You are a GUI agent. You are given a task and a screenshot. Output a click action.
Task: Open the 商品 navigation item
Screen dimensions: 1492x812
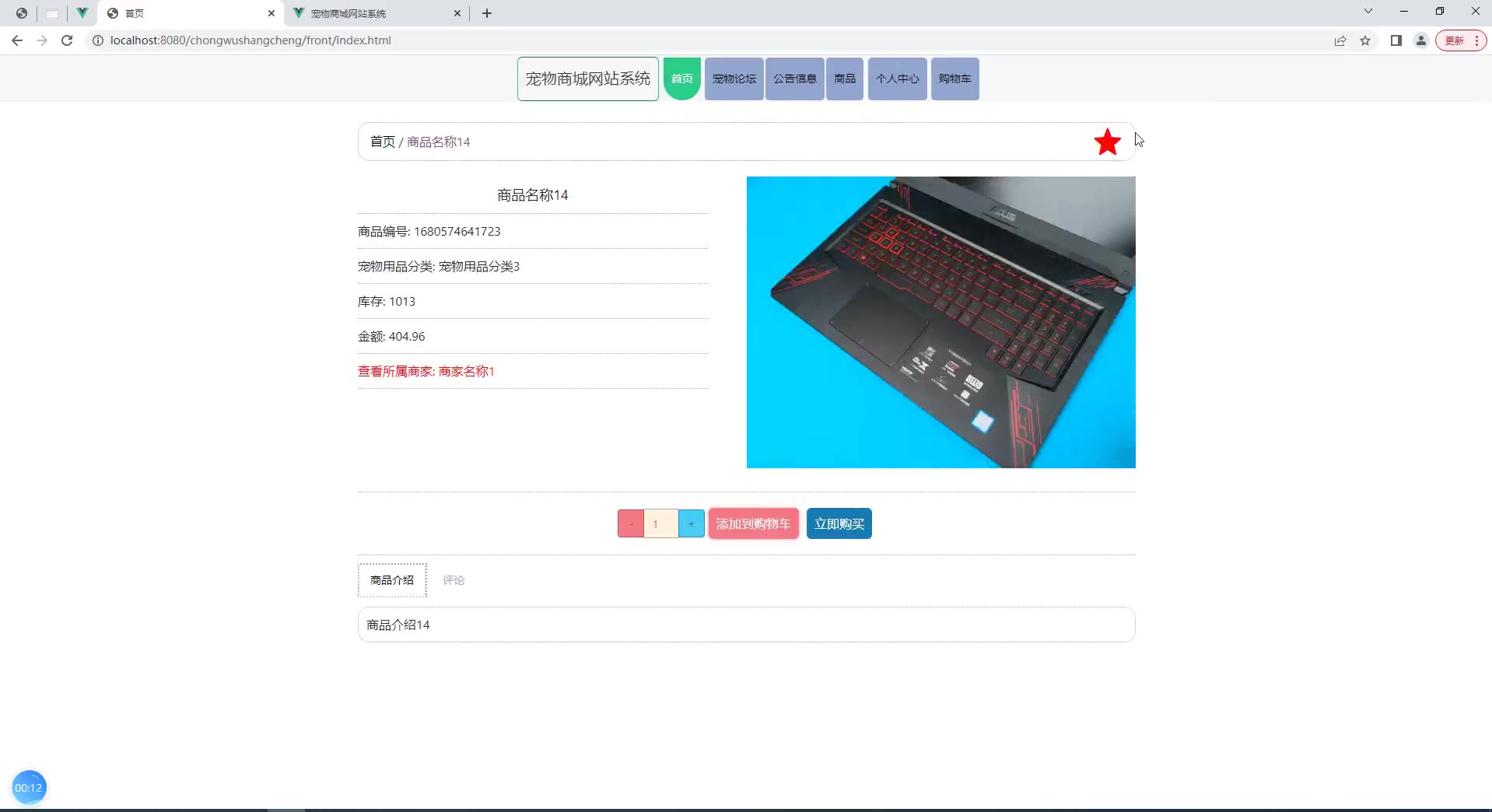point(845,79)
